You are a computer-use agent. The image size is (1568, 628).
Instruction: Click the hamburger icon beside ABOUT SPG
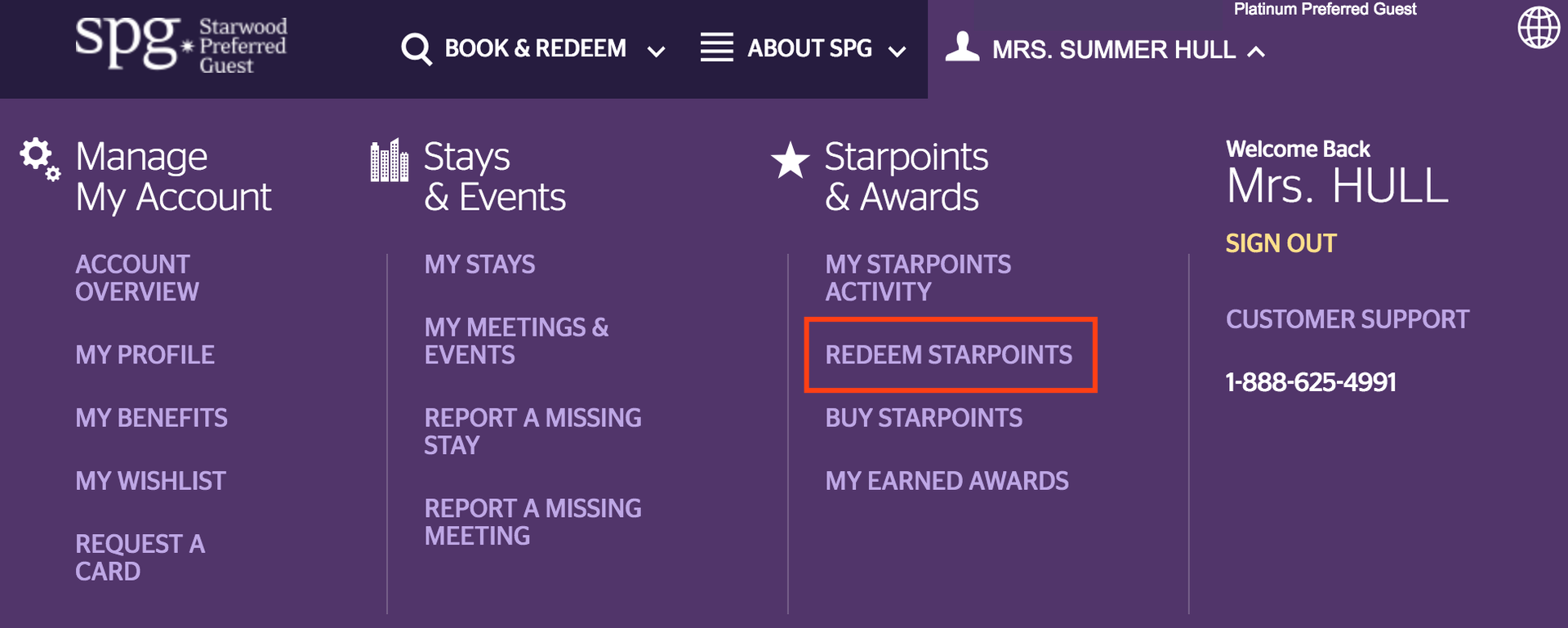click(716, 48)
